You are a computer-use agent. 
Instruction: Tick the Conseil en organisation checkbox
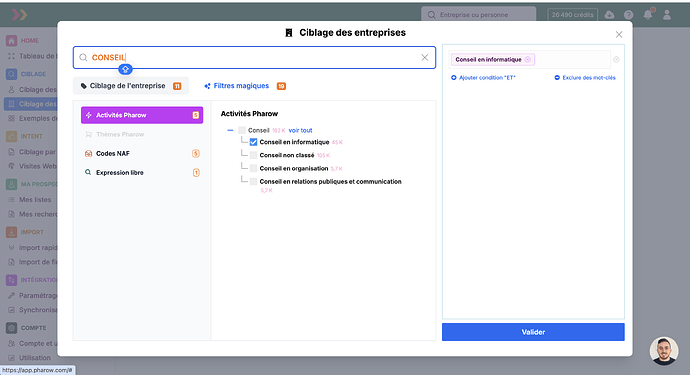253,169
